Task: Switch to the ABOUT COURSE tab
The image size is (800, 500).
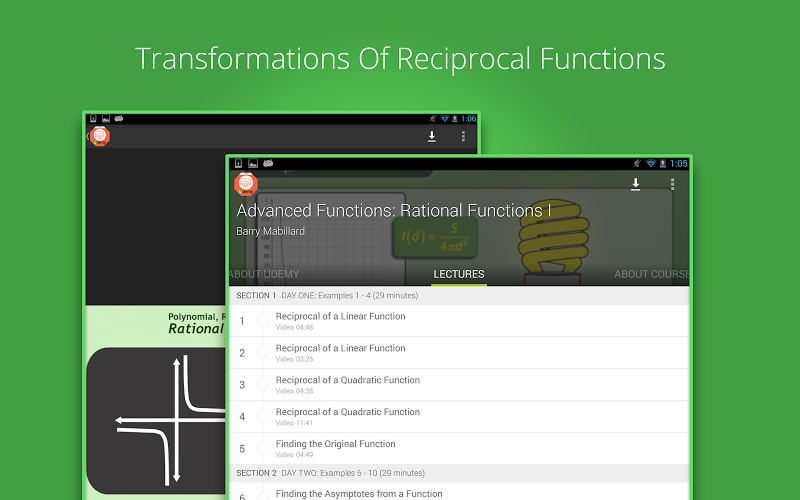Action: click(652, 274)
